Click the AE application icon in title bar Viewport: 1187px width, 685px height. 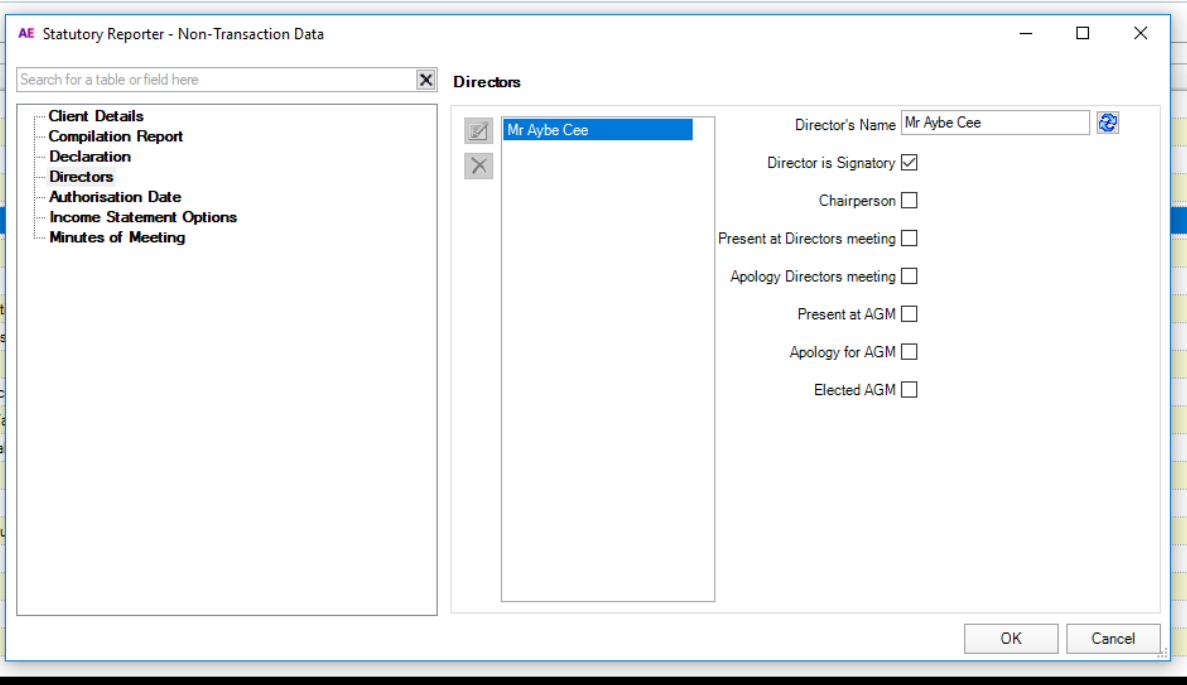26,34
